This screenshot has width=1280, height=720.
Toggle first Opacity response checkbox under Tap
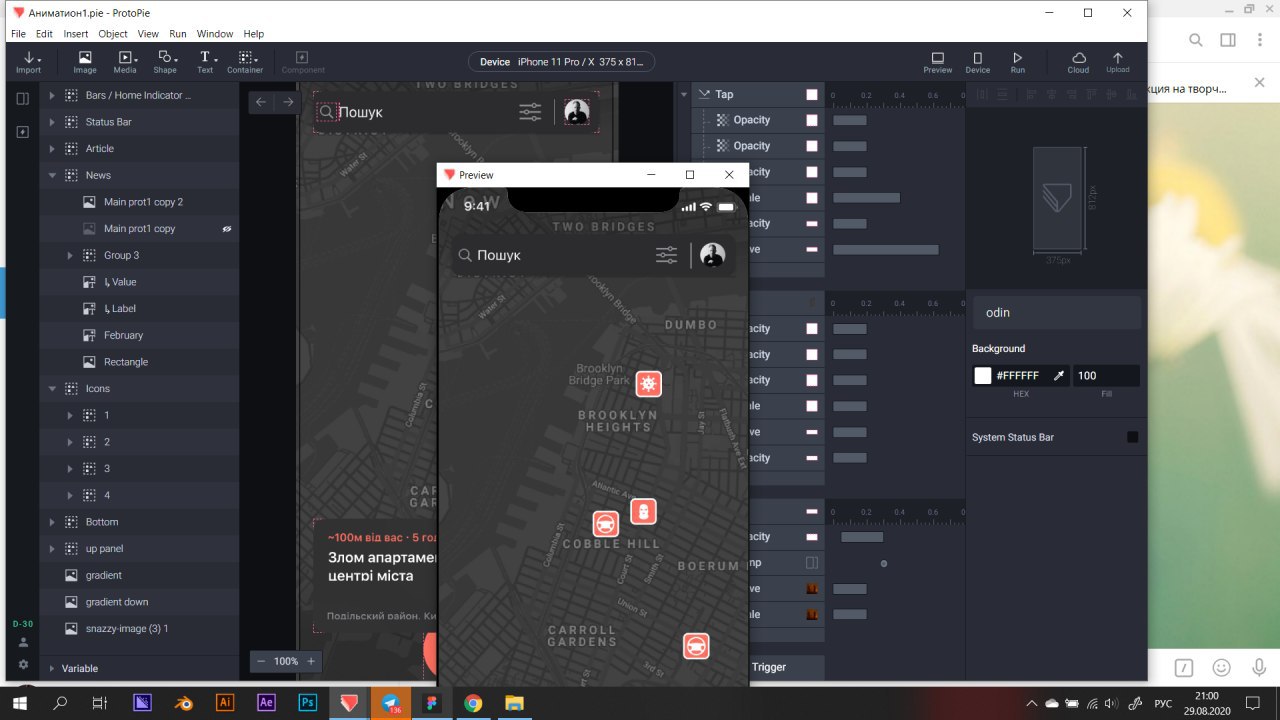click(812, 120)
